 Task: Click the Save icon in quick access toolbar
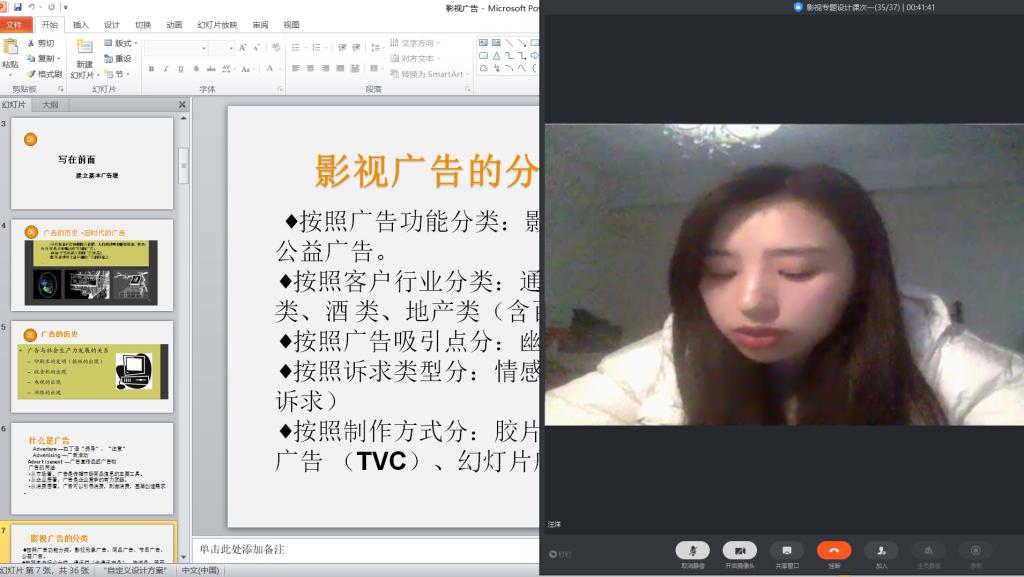coord(18,7)
